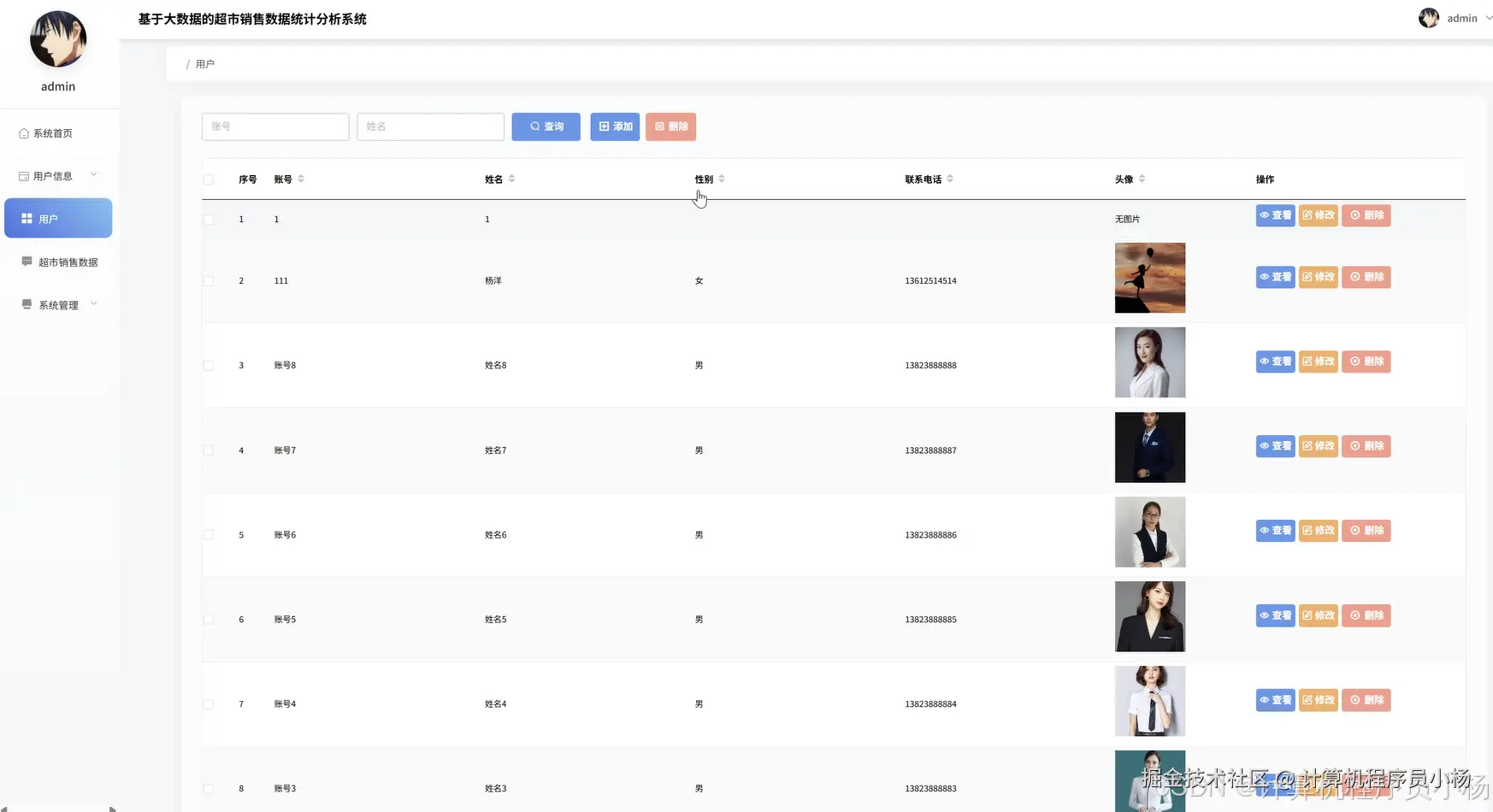Viewport: 1493px width, 812px height.
Task: Open the avatar thumbnail of 杨洋
Action: pos(1150,278)
